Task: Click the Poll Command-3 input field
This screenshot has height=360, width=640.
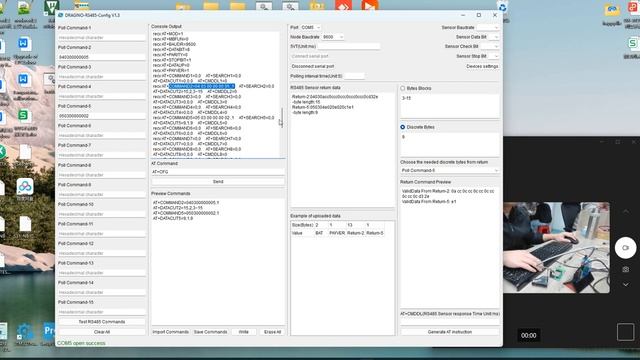Action: (102, 77)
